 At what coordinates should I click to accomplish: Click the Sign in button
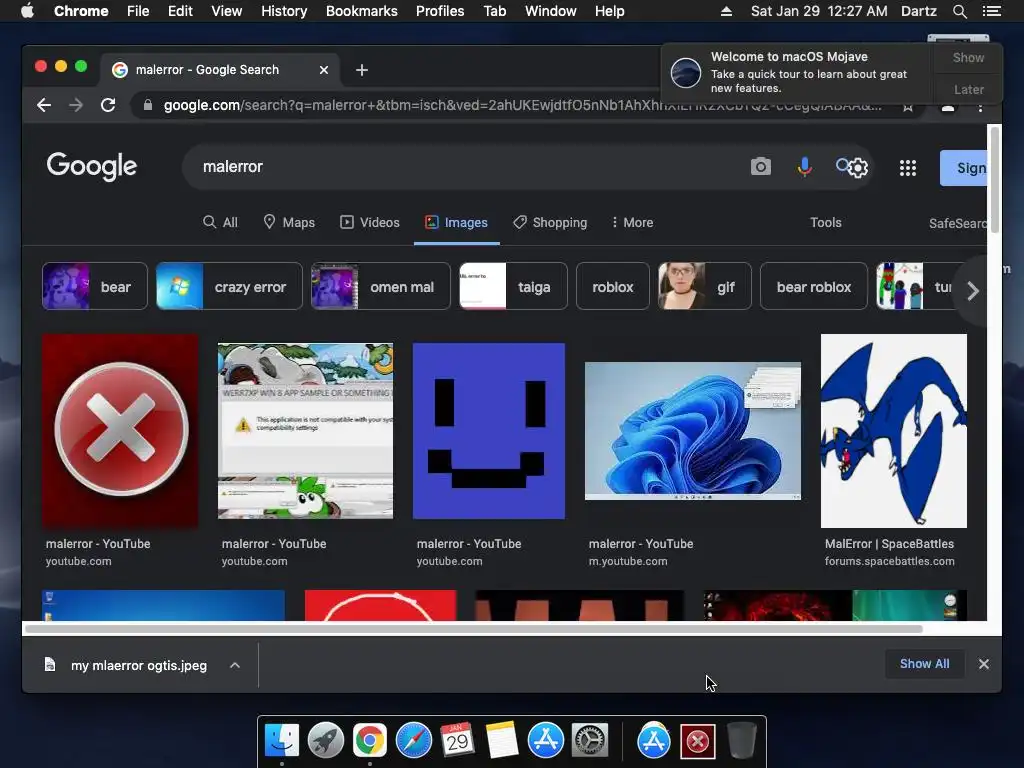tap(964, 168)
